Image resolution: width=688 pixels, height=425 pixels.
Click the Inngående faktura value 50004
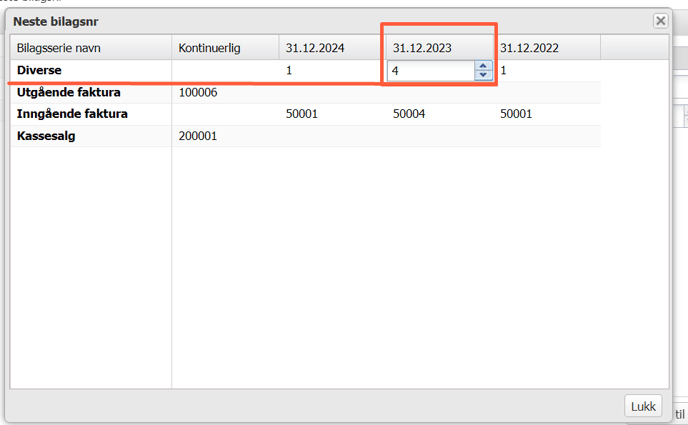pos(409,114)
